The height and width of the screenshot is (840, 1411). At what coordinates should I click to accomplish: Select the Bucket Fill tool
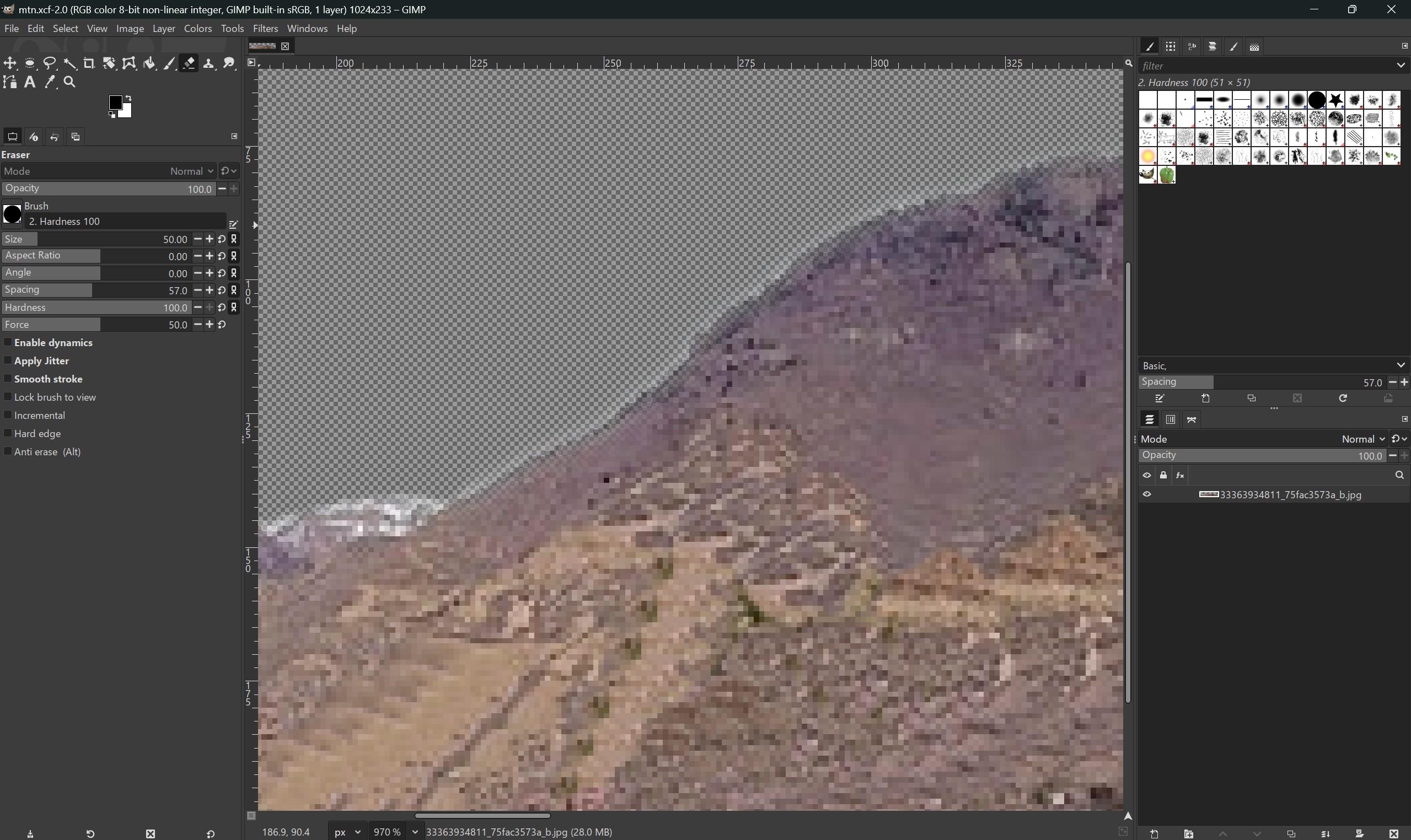click(149, 63)
